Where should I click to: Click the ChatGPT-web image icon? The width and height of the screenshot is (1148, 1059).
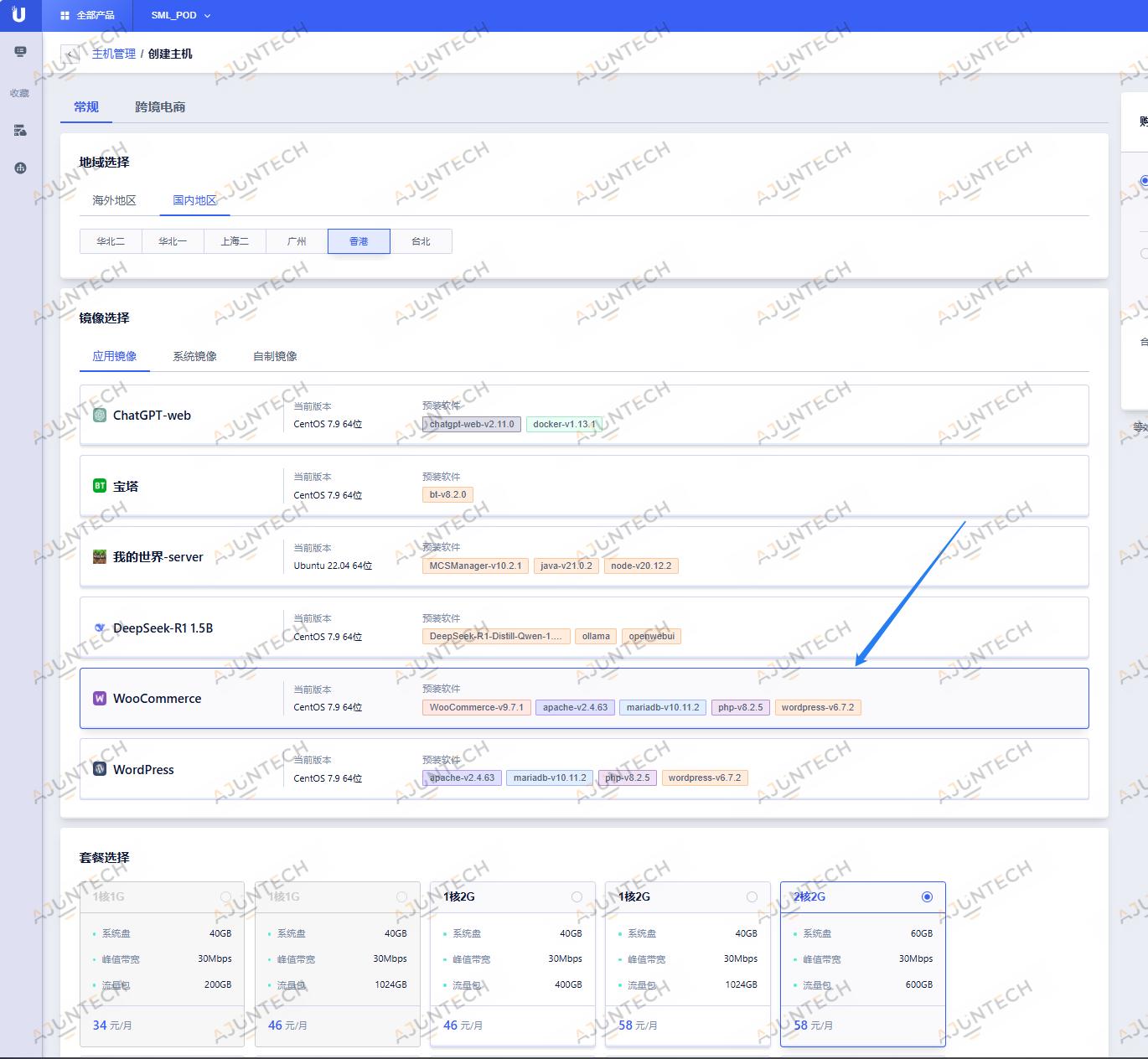100,416
